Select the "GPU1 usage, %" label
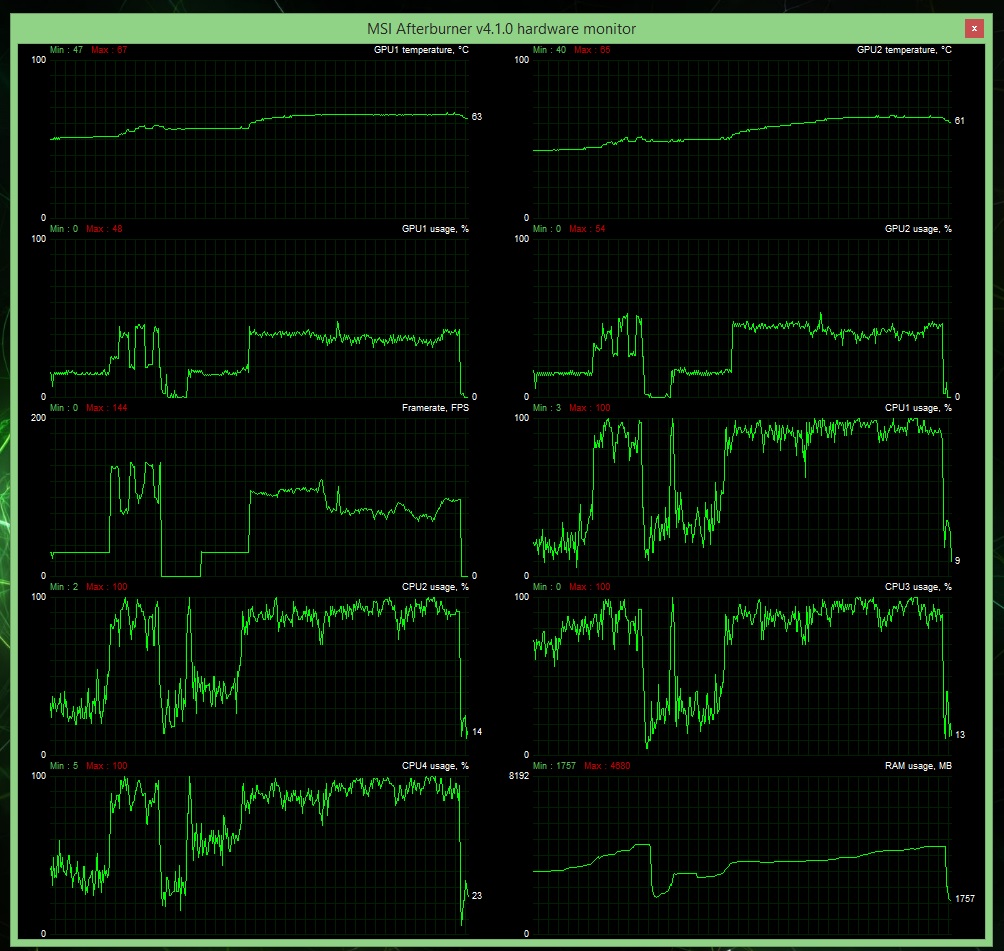The height and width of the screenshot is (951, 1004). [x=435, y=229]
